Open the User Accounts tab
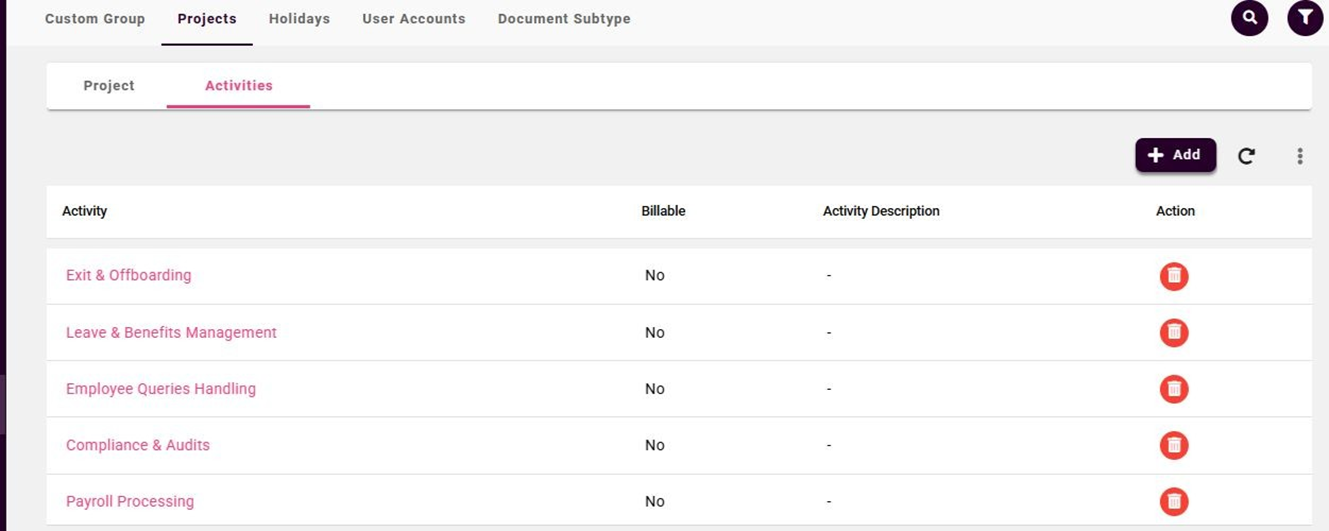The image size is (1329, 531). (x=414, y=19)
